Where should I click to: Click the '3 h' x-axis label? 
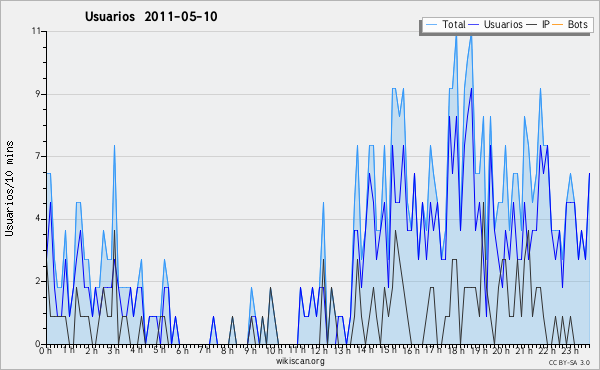pyautogui.click(x=113, y=351)
